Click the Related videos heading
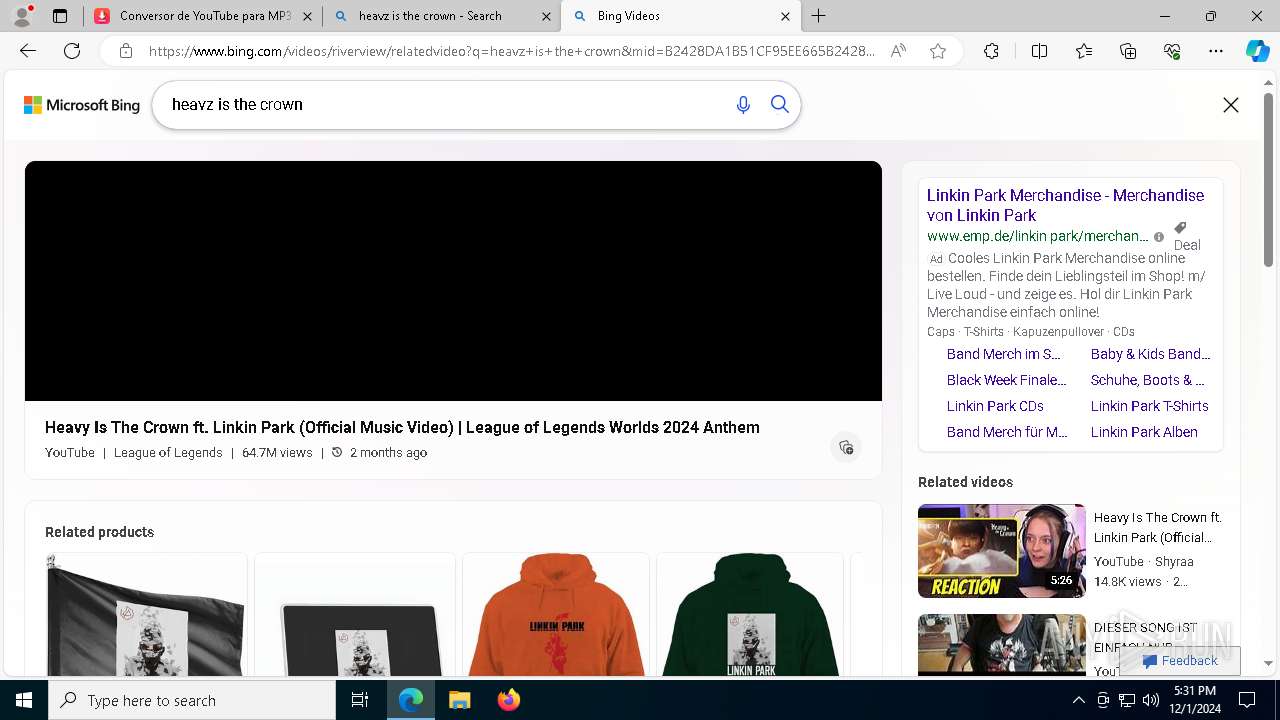This screenshot has height=720, width=1280. point(965,482)
